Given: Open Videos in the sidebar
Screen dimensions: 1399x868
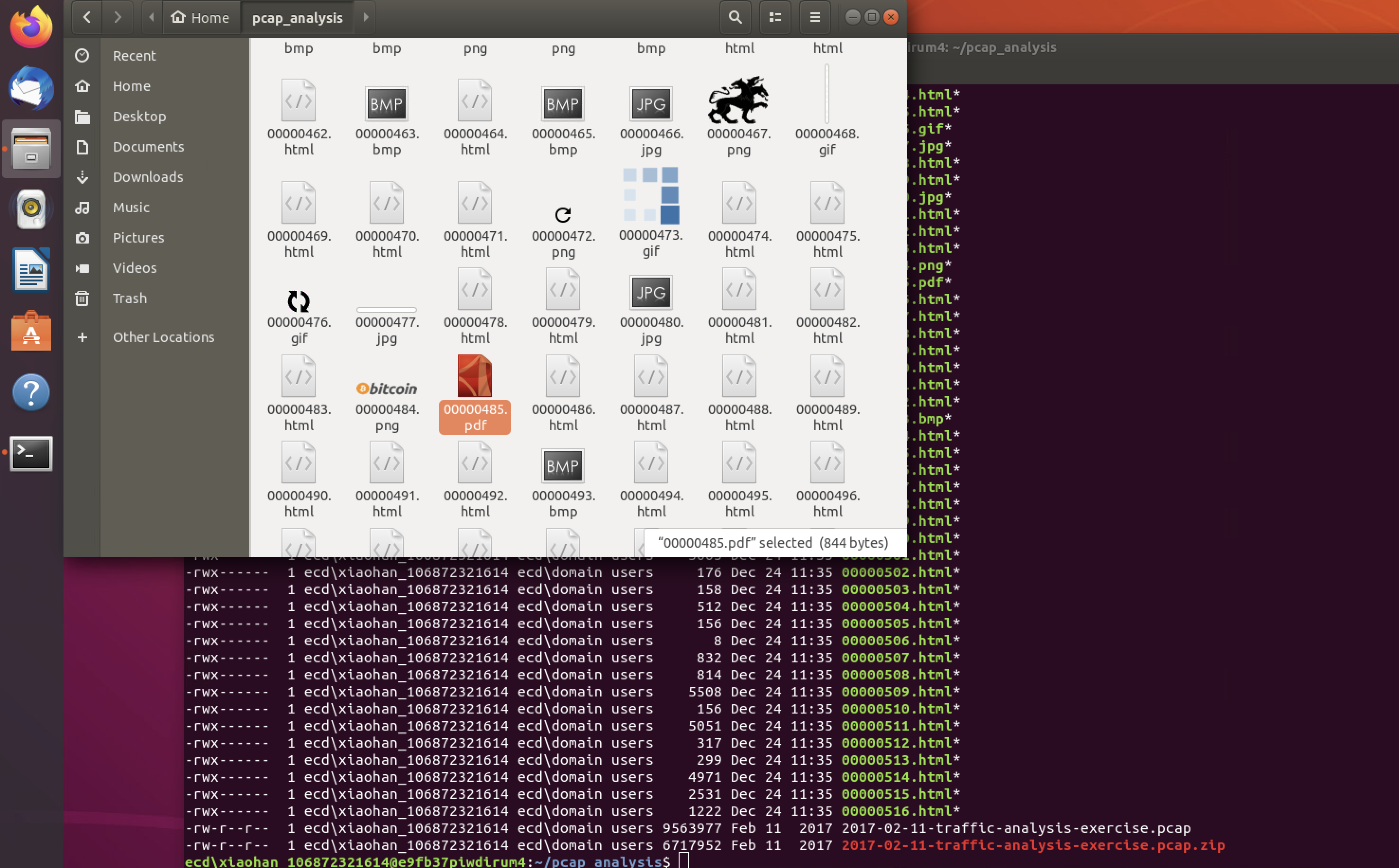Looking at the screenshot, I should click(x=156, y=268).
